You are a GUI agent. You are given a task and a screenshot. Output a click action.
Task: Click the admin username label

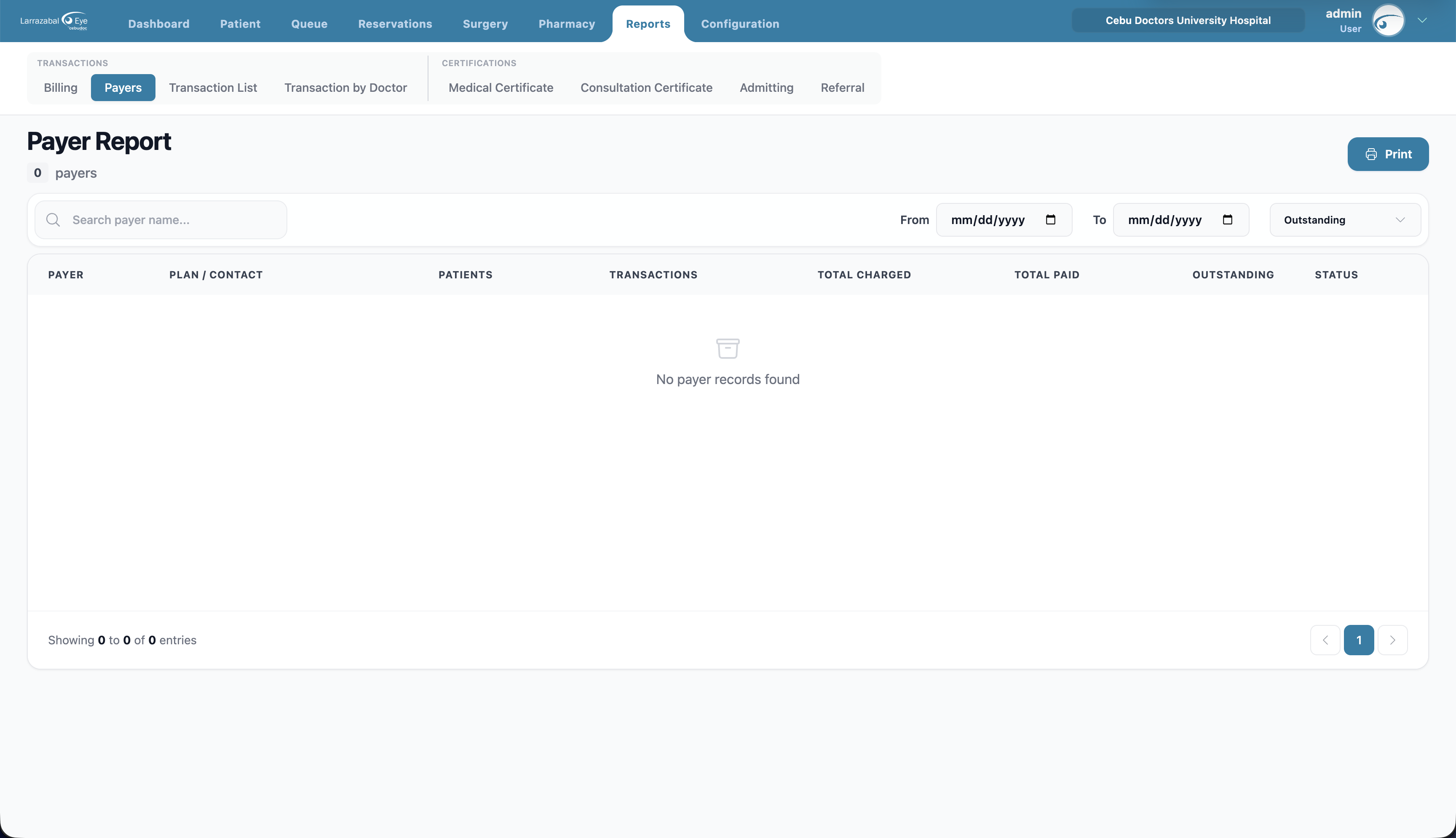tap(1343, 13)
